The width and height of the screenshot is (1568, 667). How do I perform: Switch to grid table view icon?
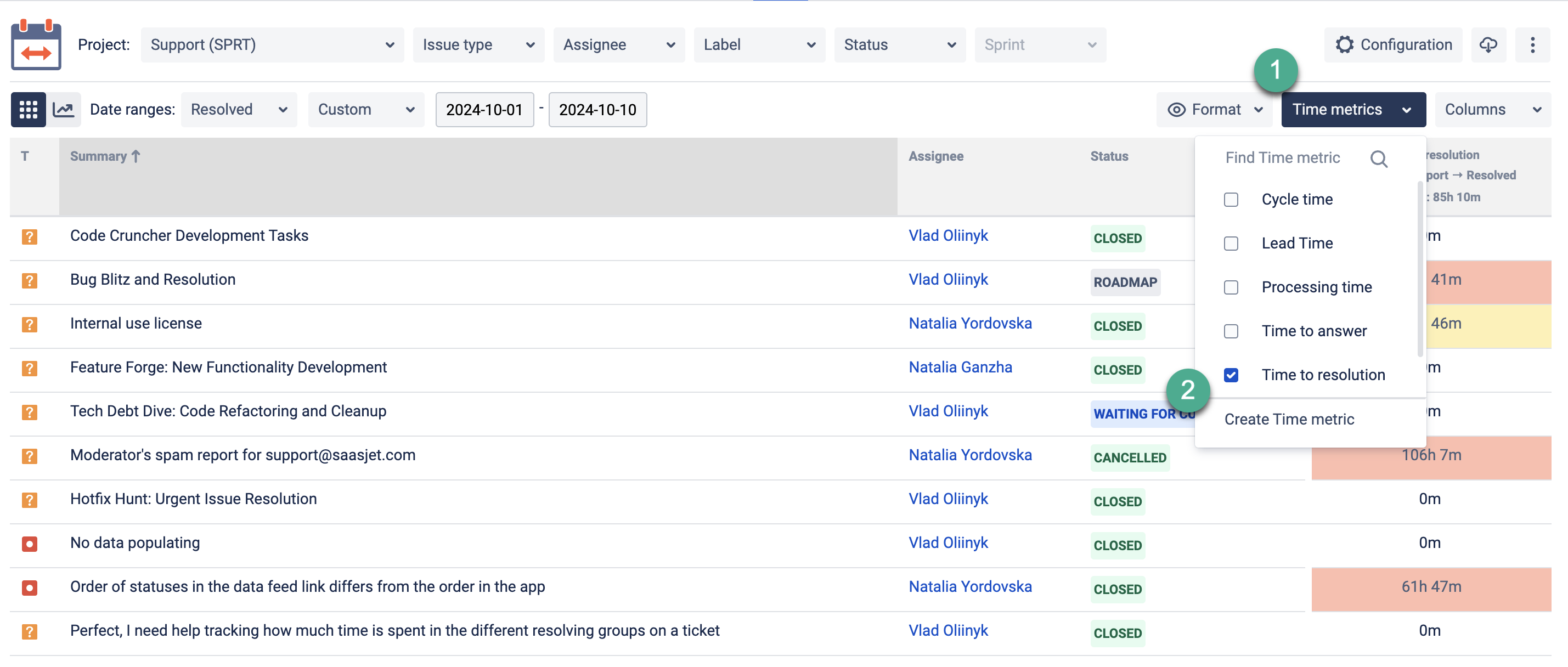click(28, 110)
